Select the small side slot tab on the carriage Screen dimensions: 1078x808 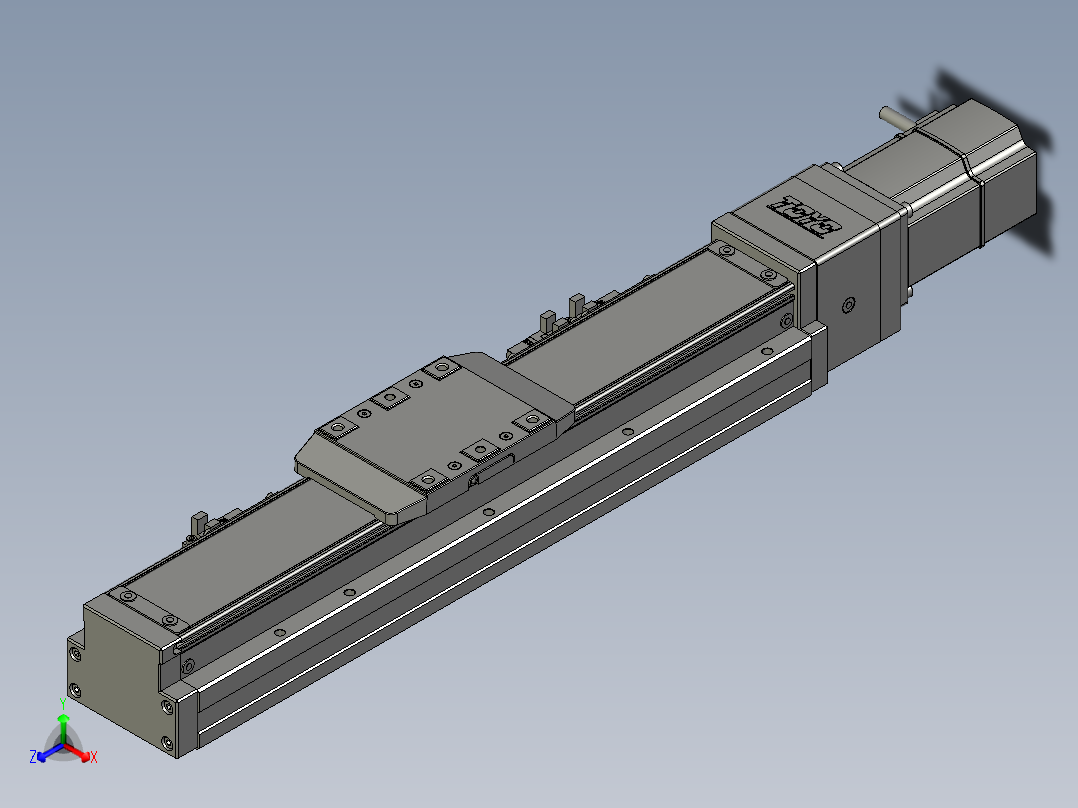[492, 470]
